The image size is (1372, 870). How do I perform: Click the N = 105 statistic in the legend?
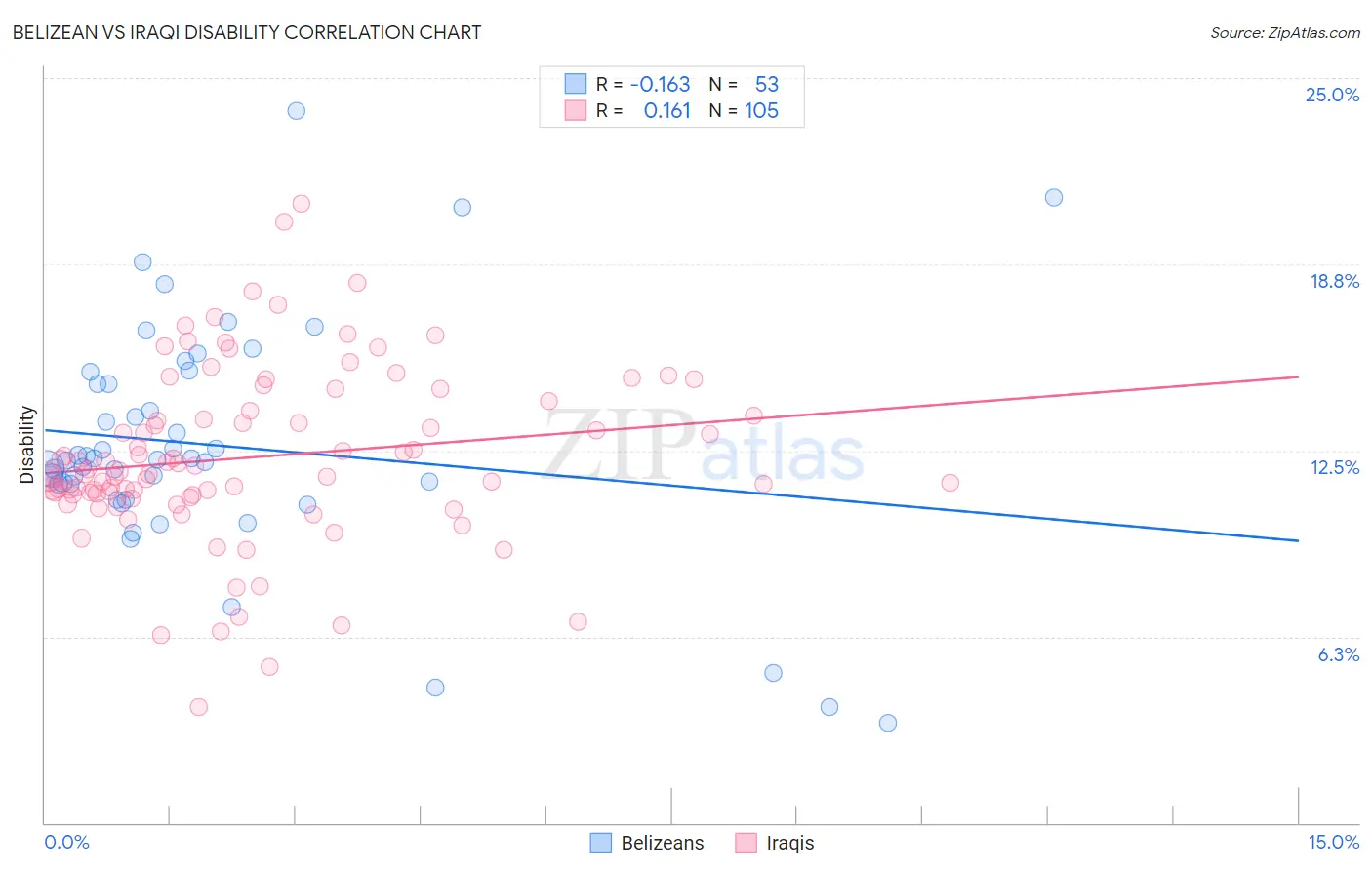744,110
